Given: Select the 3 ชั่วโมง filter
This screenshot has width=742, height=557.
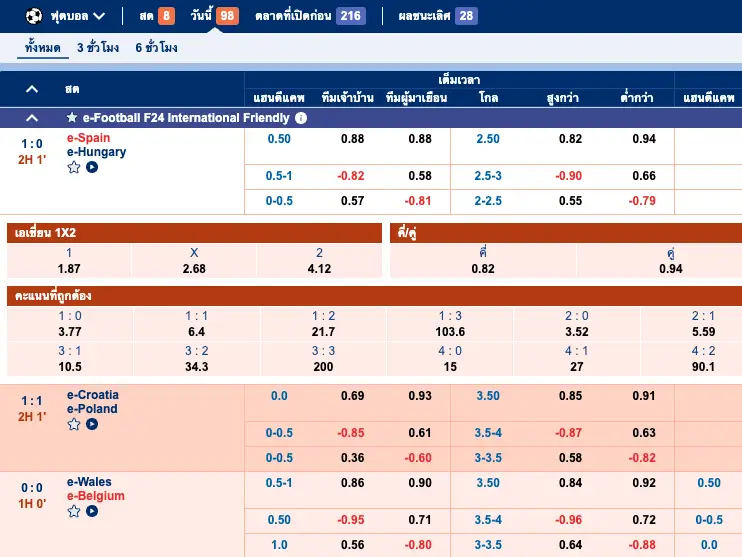Looking at the screenshot, I should (98, 48).
